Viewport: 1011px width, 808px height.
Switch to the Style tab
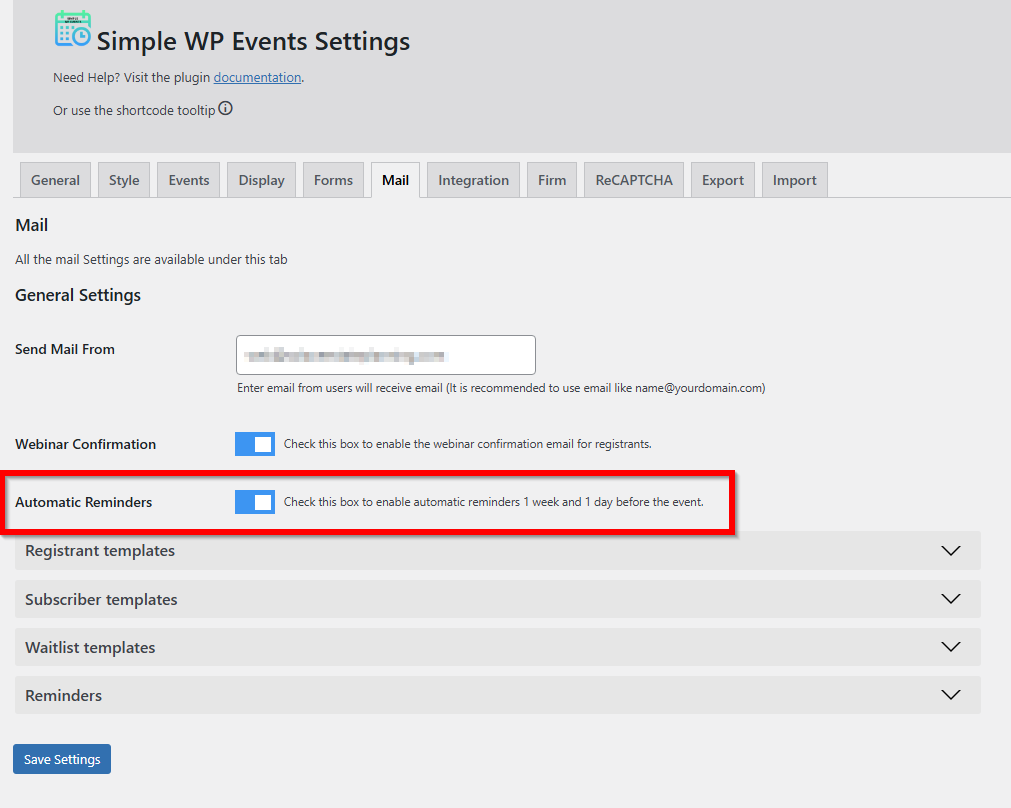124,180
